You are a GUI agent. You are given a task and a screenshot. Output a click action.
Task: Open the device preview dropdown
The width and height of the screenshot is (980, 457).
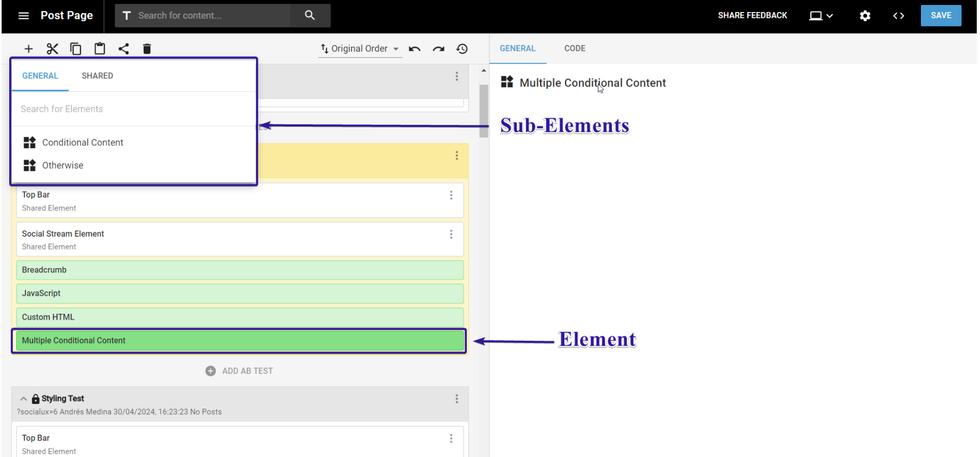[821, 16]
